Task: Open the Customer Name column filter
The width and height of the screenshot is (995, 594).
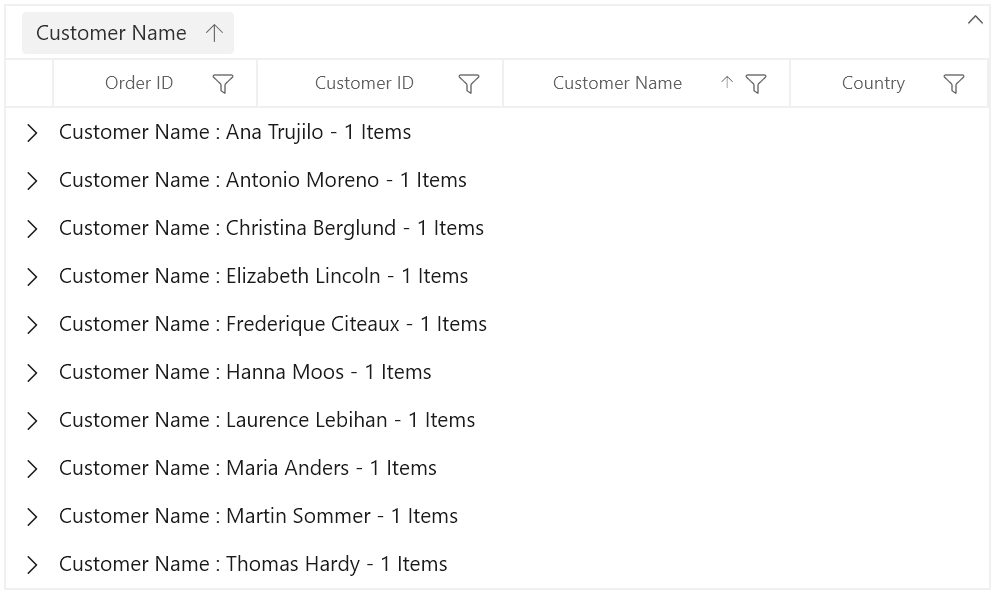Action: click(x=756, y=84)
